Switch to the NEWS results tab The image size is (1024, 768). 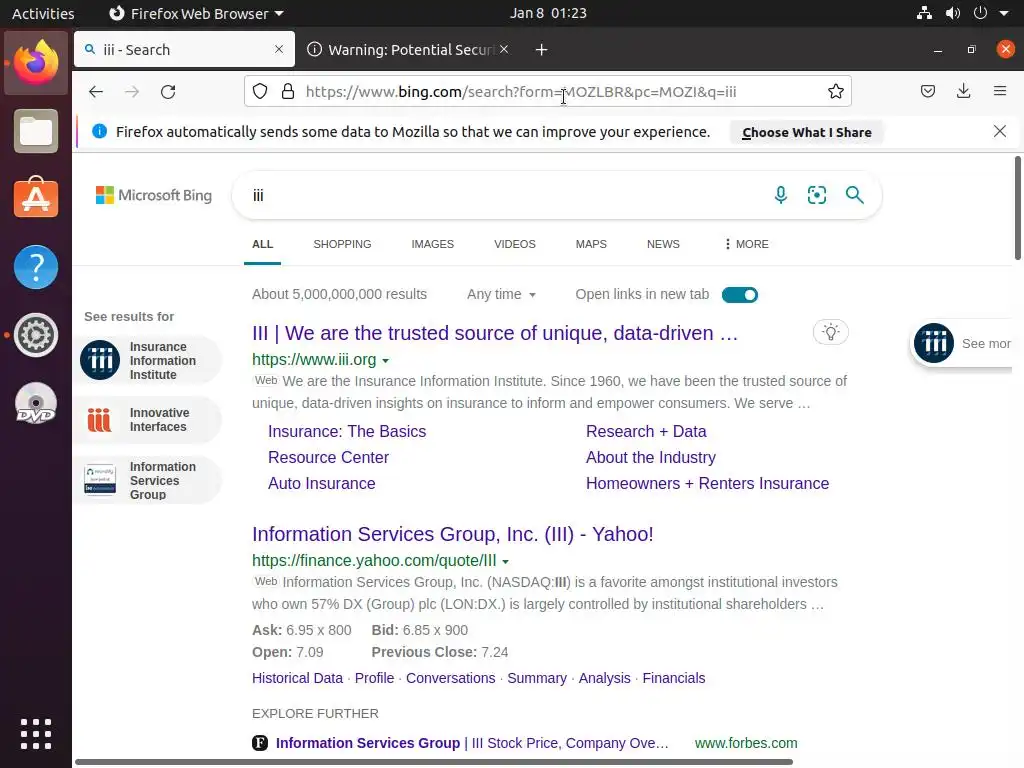(x=663, y=244)
